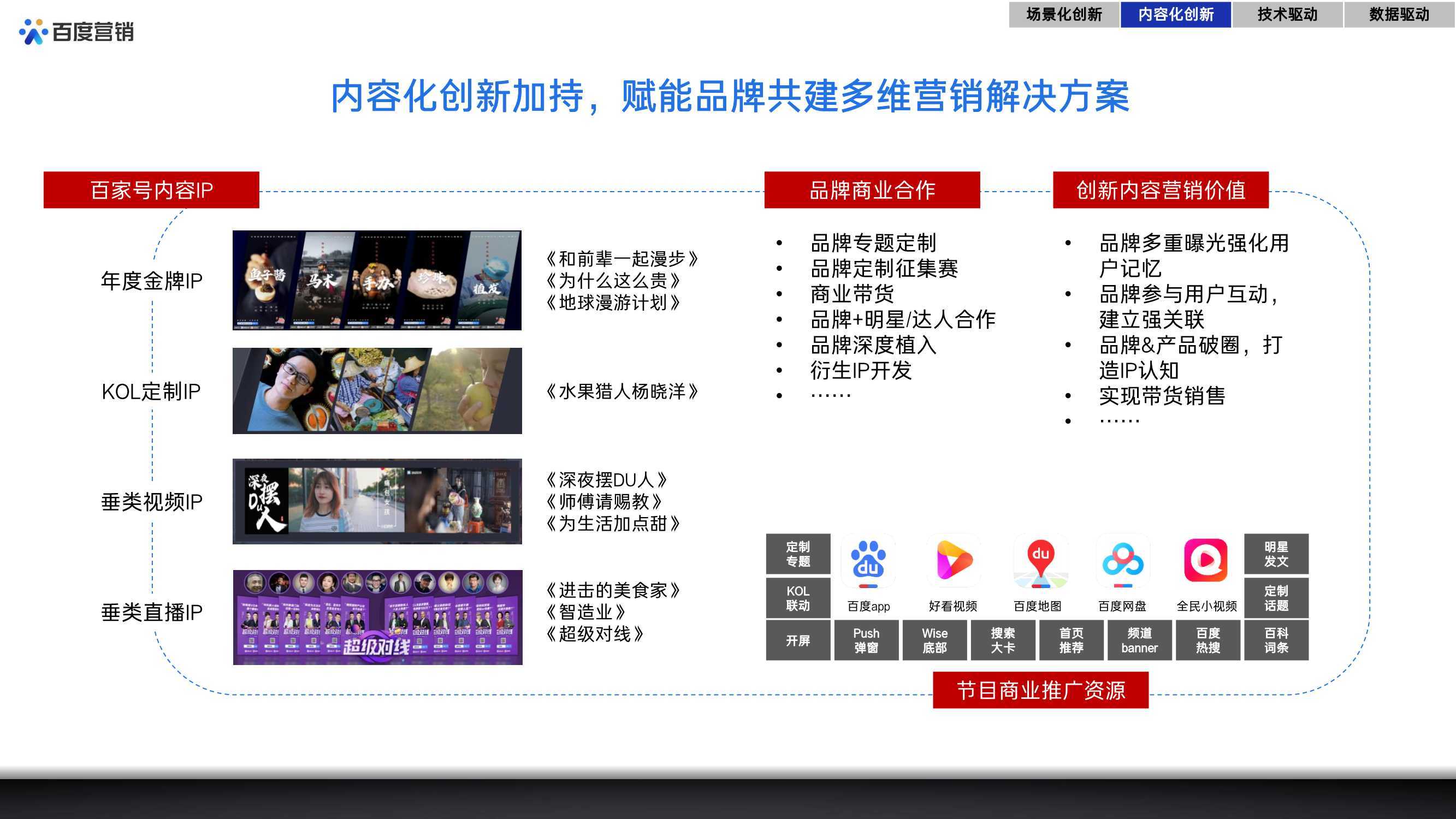Go to the 数据驱动 tab

pos(1399,14)
